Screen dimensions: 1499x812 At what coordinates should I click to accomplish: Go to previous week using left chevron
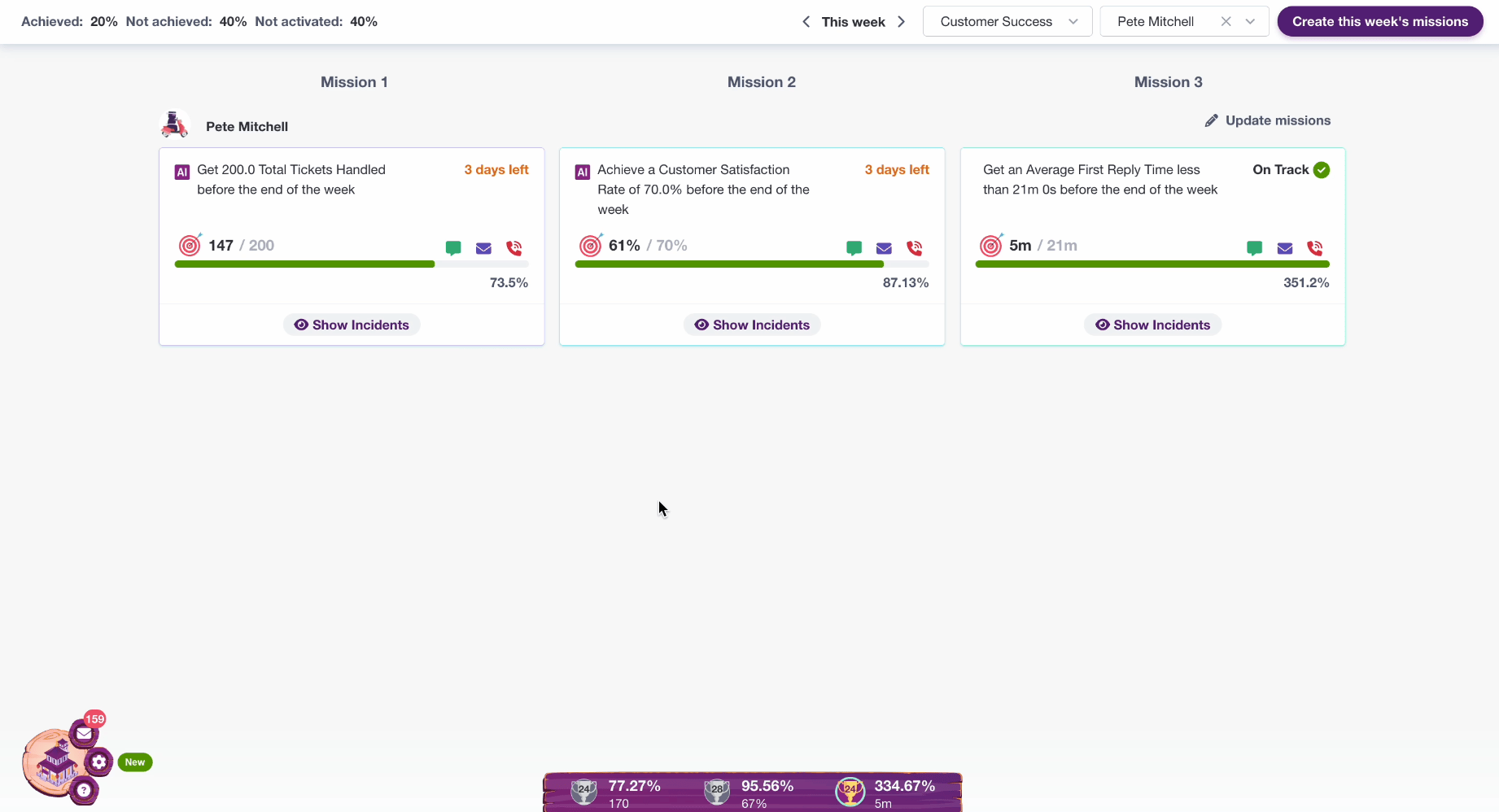806,22
